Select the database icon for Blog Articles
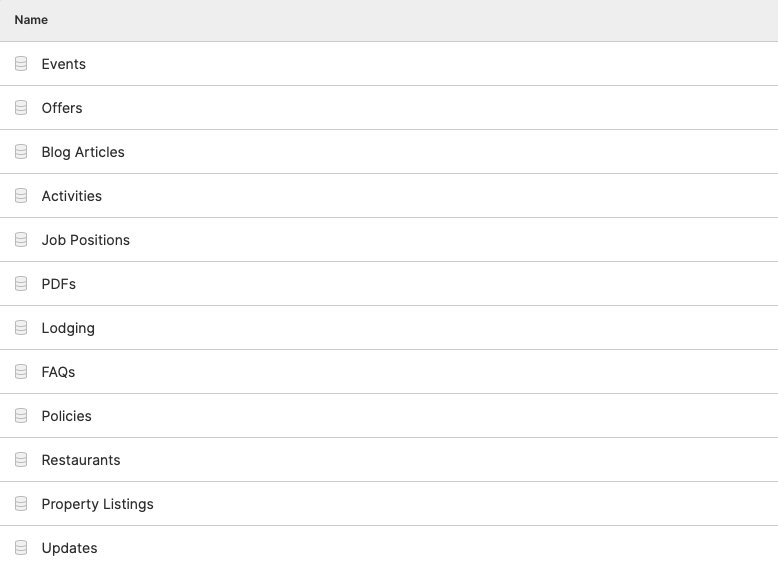The height and width of the screenshot is (568, 778). tap(21, 152)
